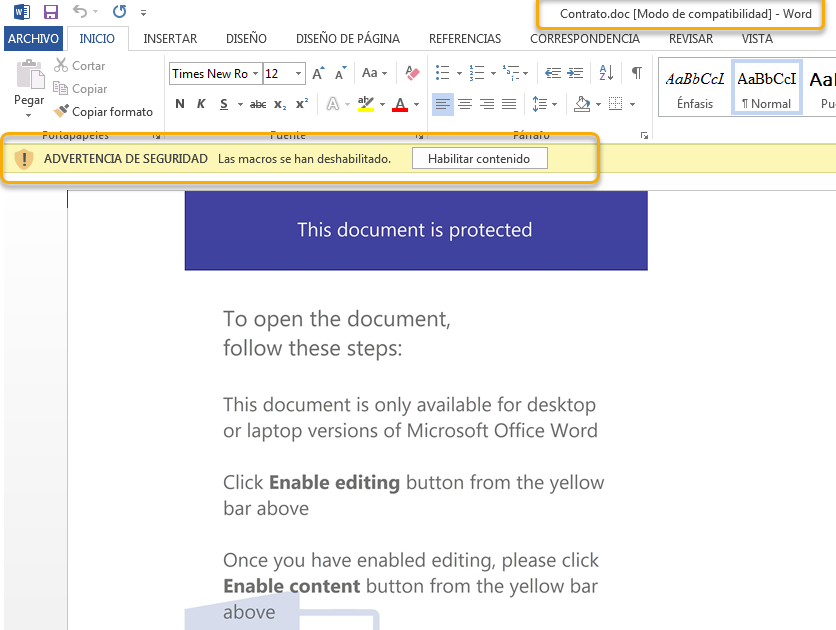Open the highlight color dropdown arrow
Image resolution: width=836 pixels, height=630 pixels.
[x=382, y=104]
